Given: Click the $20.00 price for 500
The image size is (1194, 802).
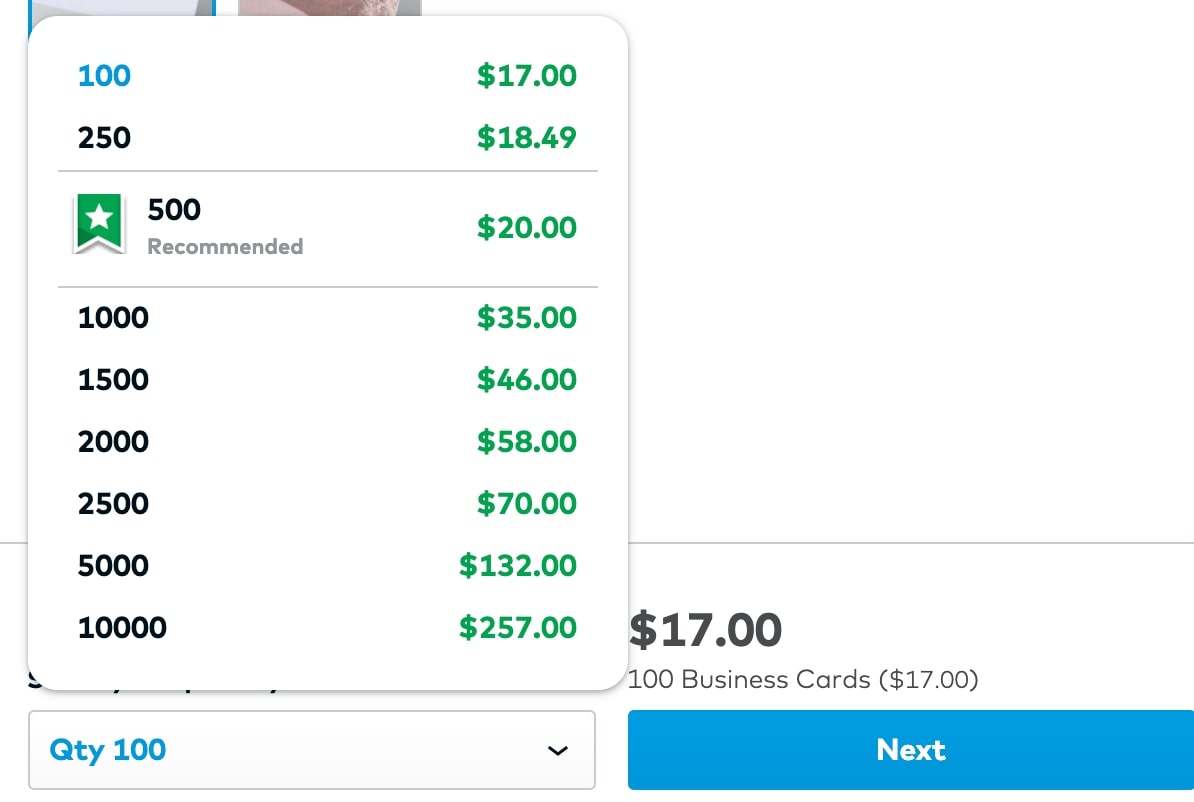Looking at the screenshot, I should [526, 228].
